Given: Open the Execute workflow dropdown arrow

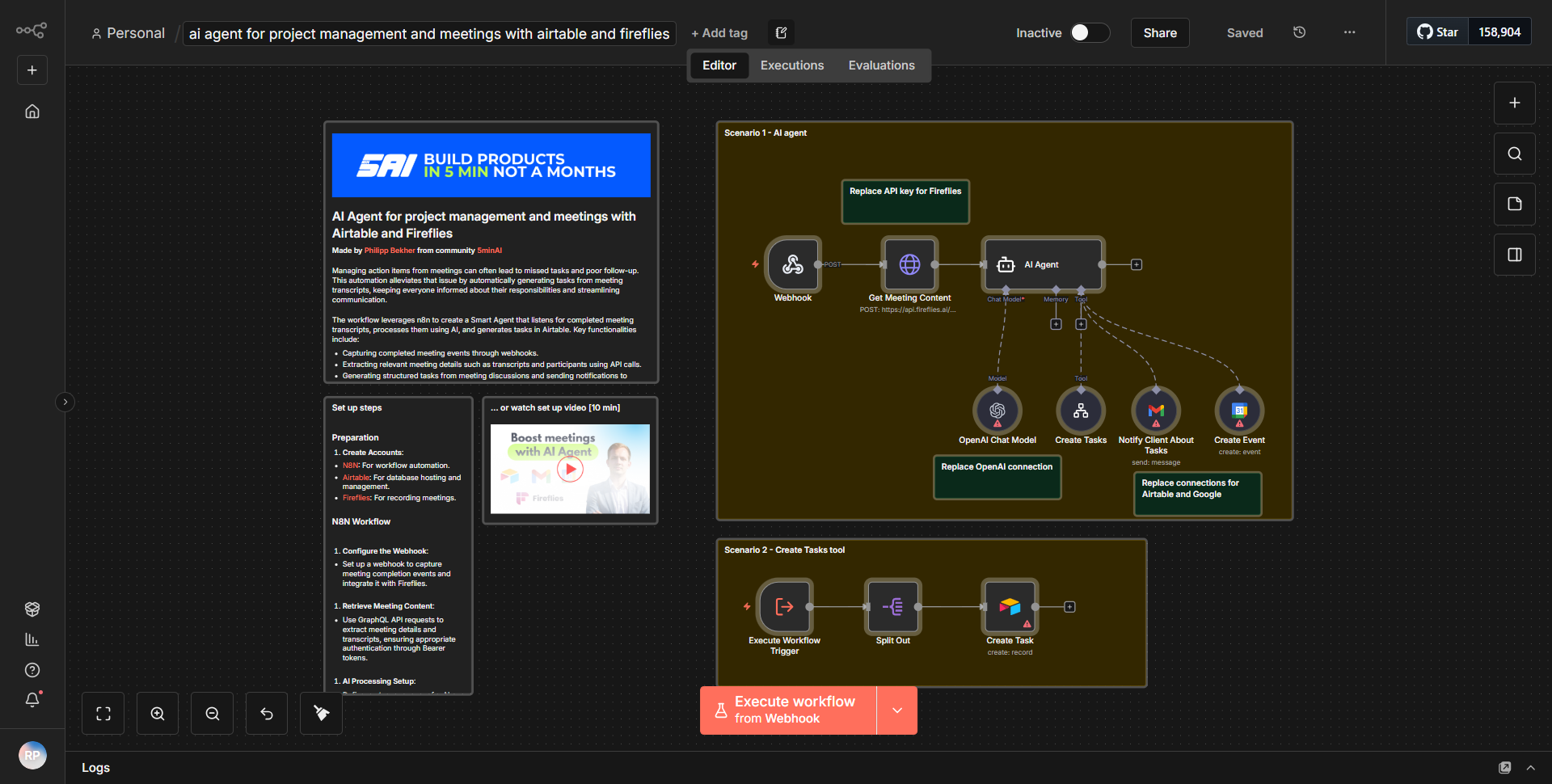Looking at the screenshot, I should pos(896,710).
